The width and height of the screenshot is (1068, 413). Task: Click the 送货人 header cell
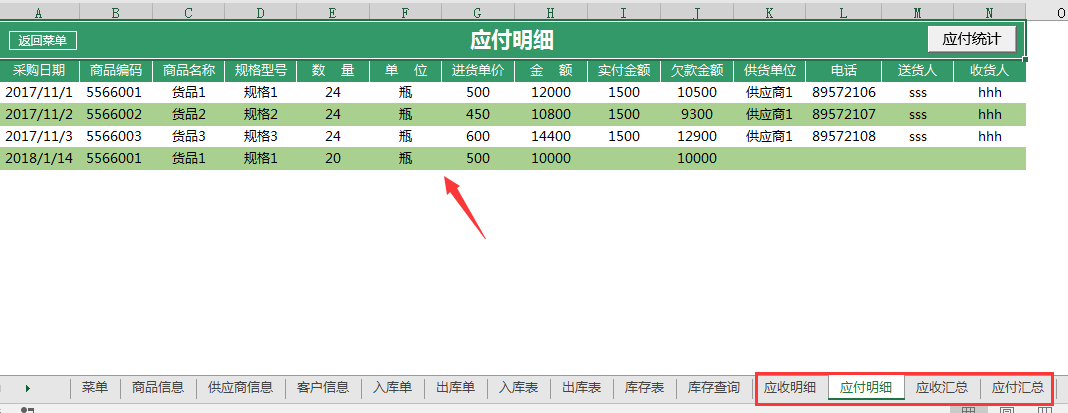pos(917,70)
